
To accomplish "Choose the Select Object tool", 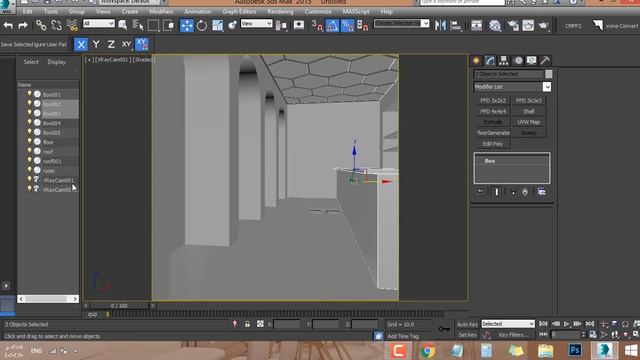I will click(122, 25).
